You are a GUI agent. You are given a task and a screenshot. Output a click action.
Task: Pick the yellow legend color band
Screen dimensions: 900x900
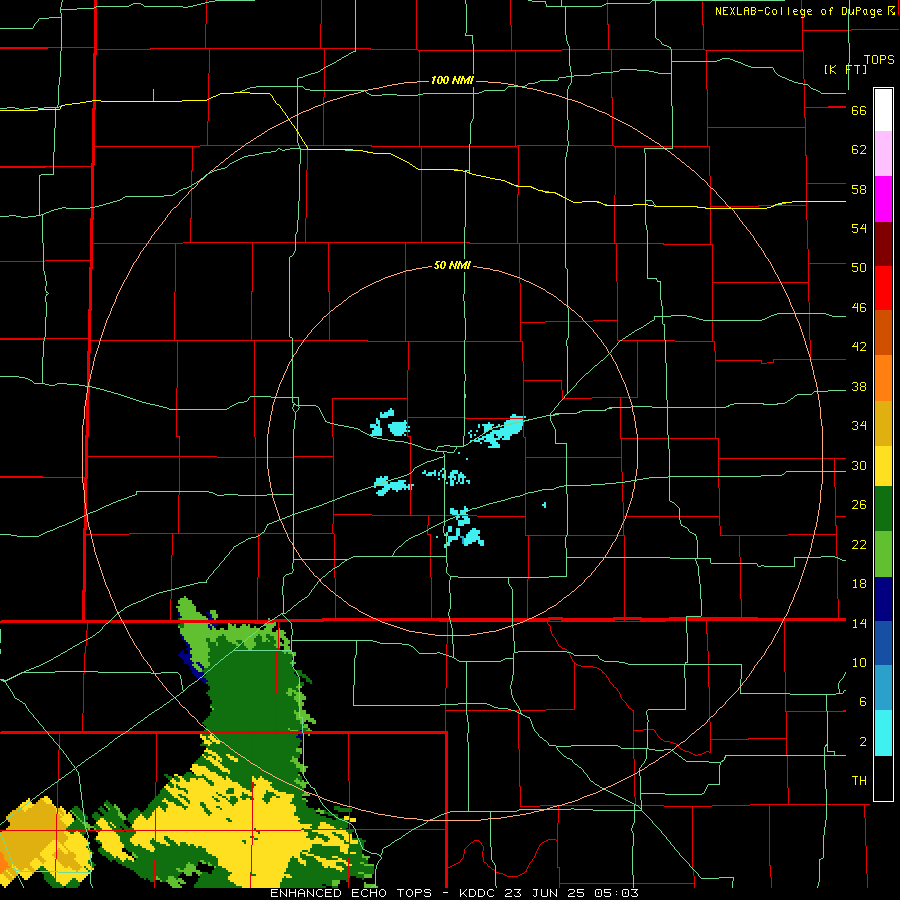click(883, 466)
